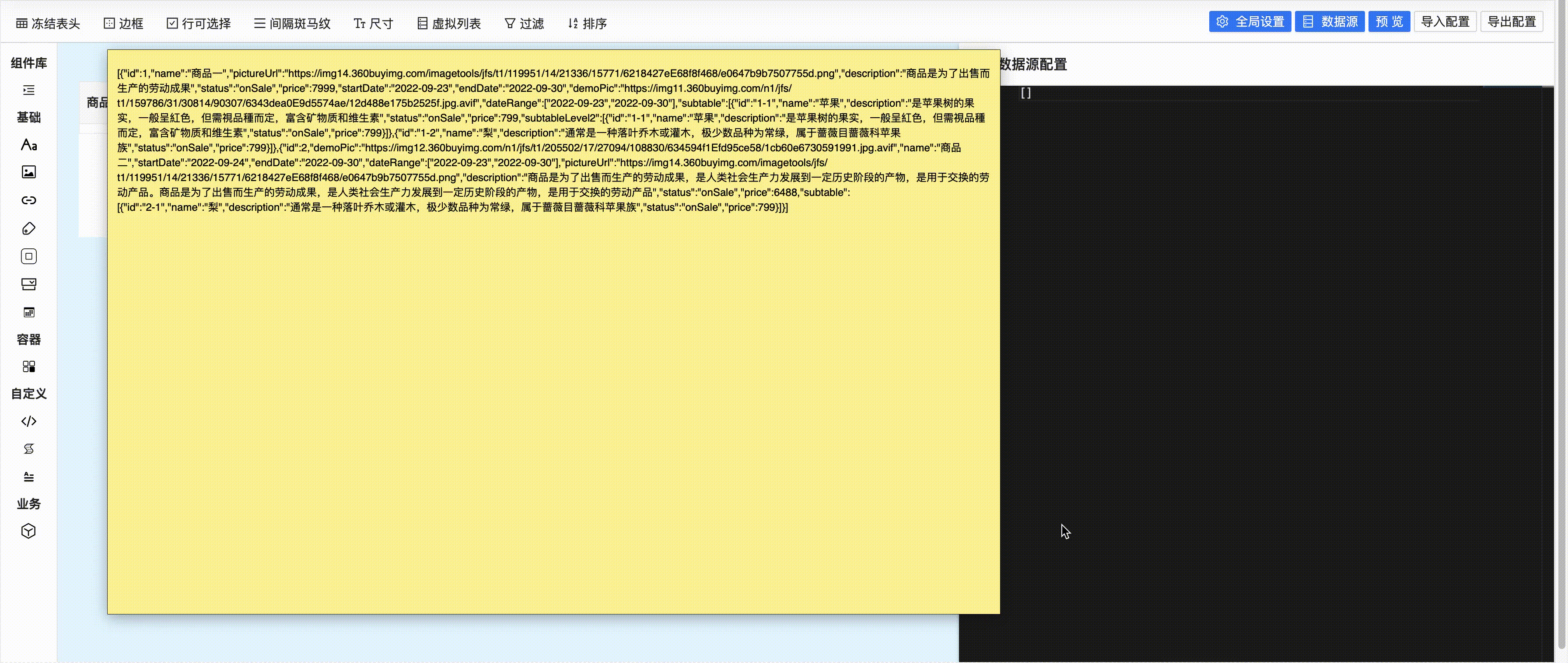Viewport: 1568px width, 663px height.
Task: Click the 业务 section heading
Action: coord(28,504)
